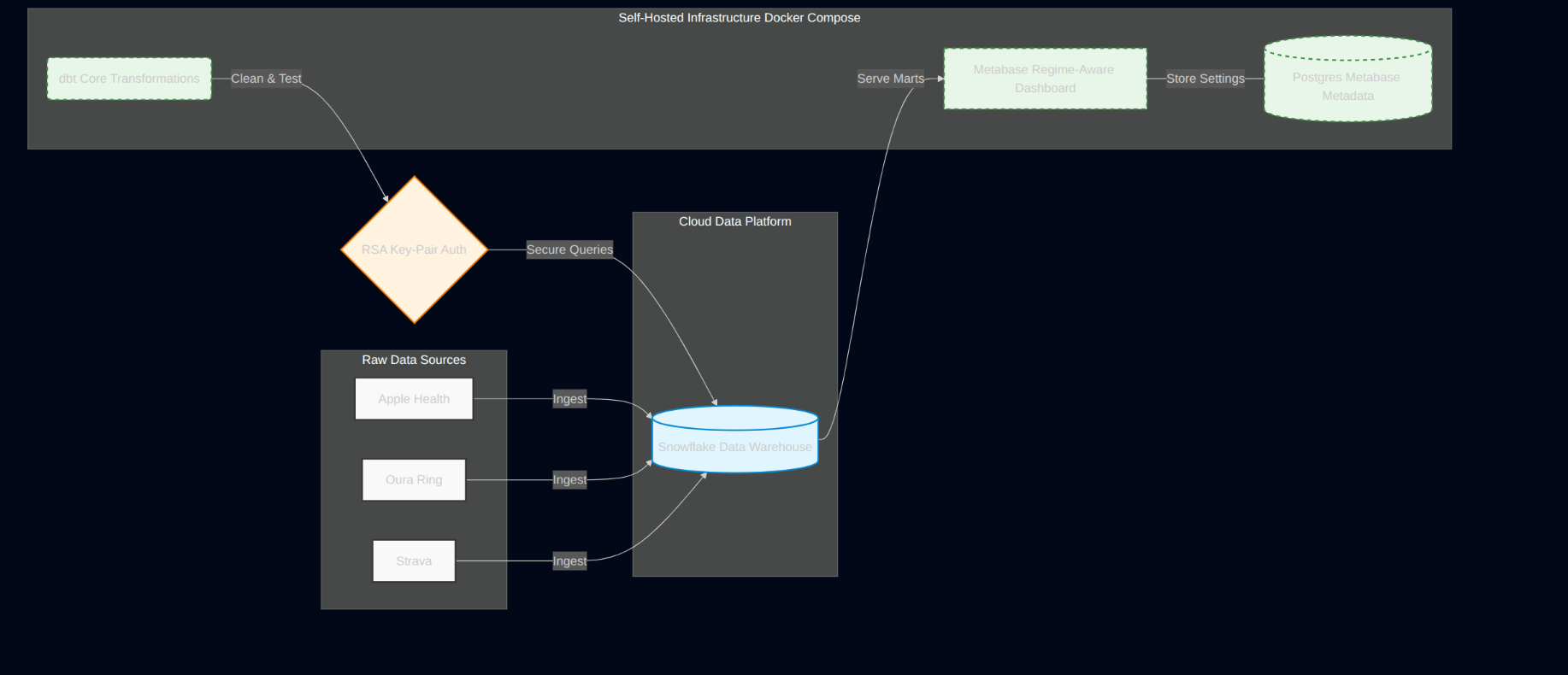Screen dimensions: 1568x675
Task: Click the Oura Ring source box
Action: (x=414, y=480)
